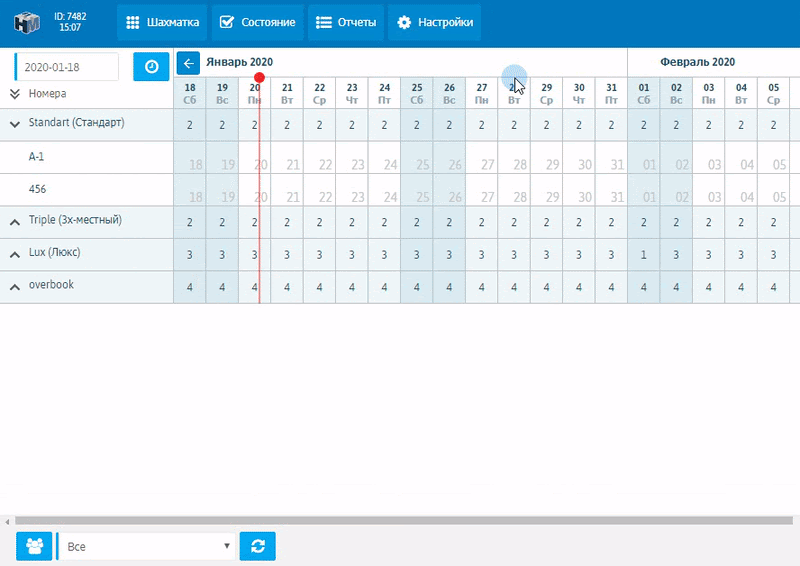Expand the Lux (Люкс) category
This screenshot has height=566, width=800.
(x=15, y=253)
